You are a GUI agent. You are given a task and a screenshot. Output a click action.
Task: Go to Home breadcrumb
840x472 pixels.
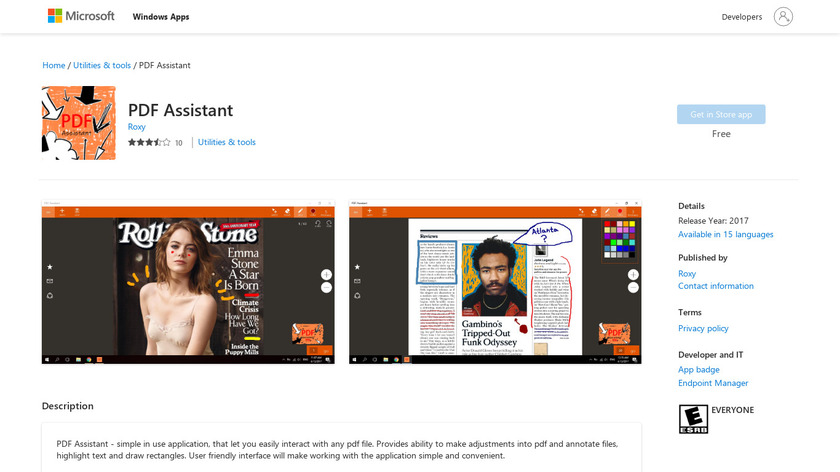[54, 65]
